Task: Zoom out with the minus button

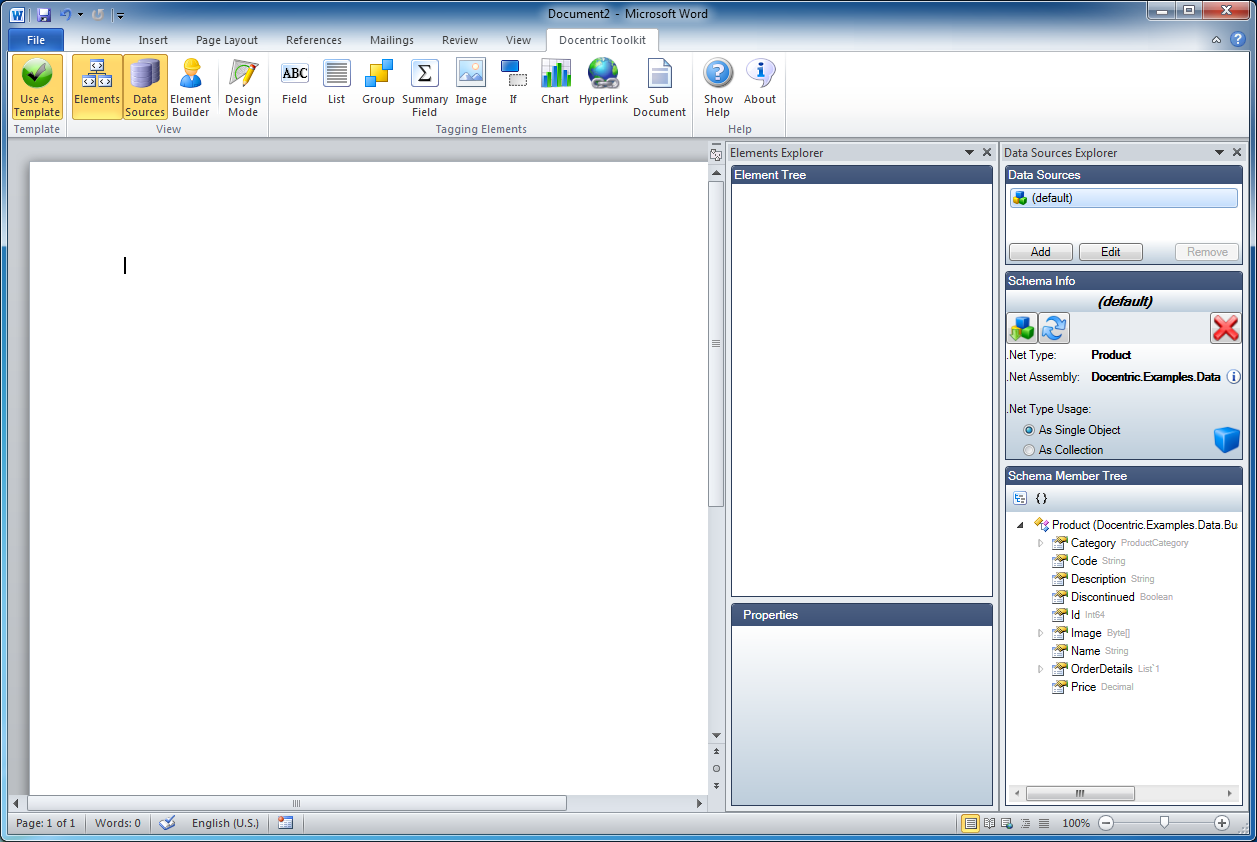Action: [x=1106, y=823]
